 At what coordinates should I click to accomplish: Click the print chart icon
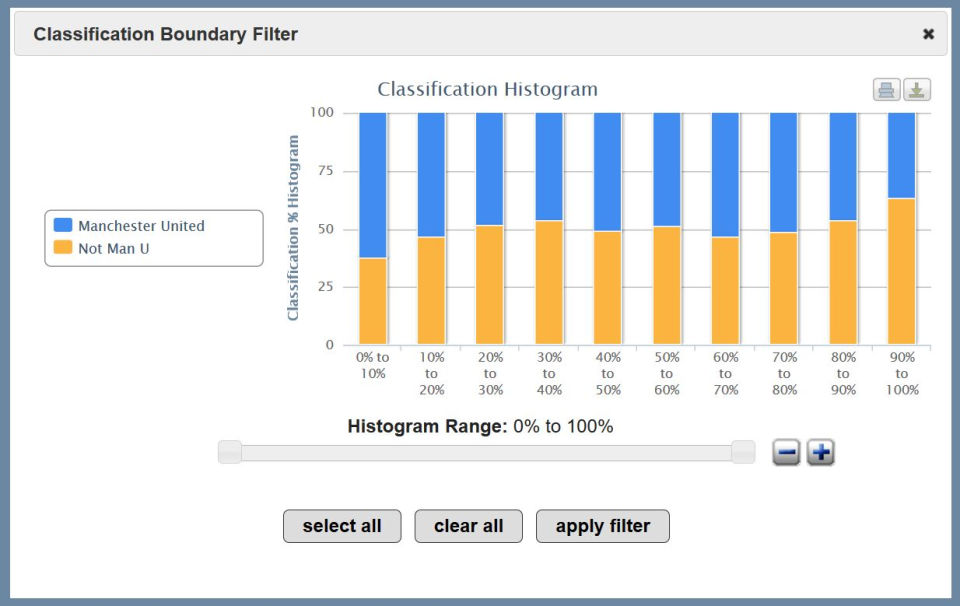click(x=886, y=90)
